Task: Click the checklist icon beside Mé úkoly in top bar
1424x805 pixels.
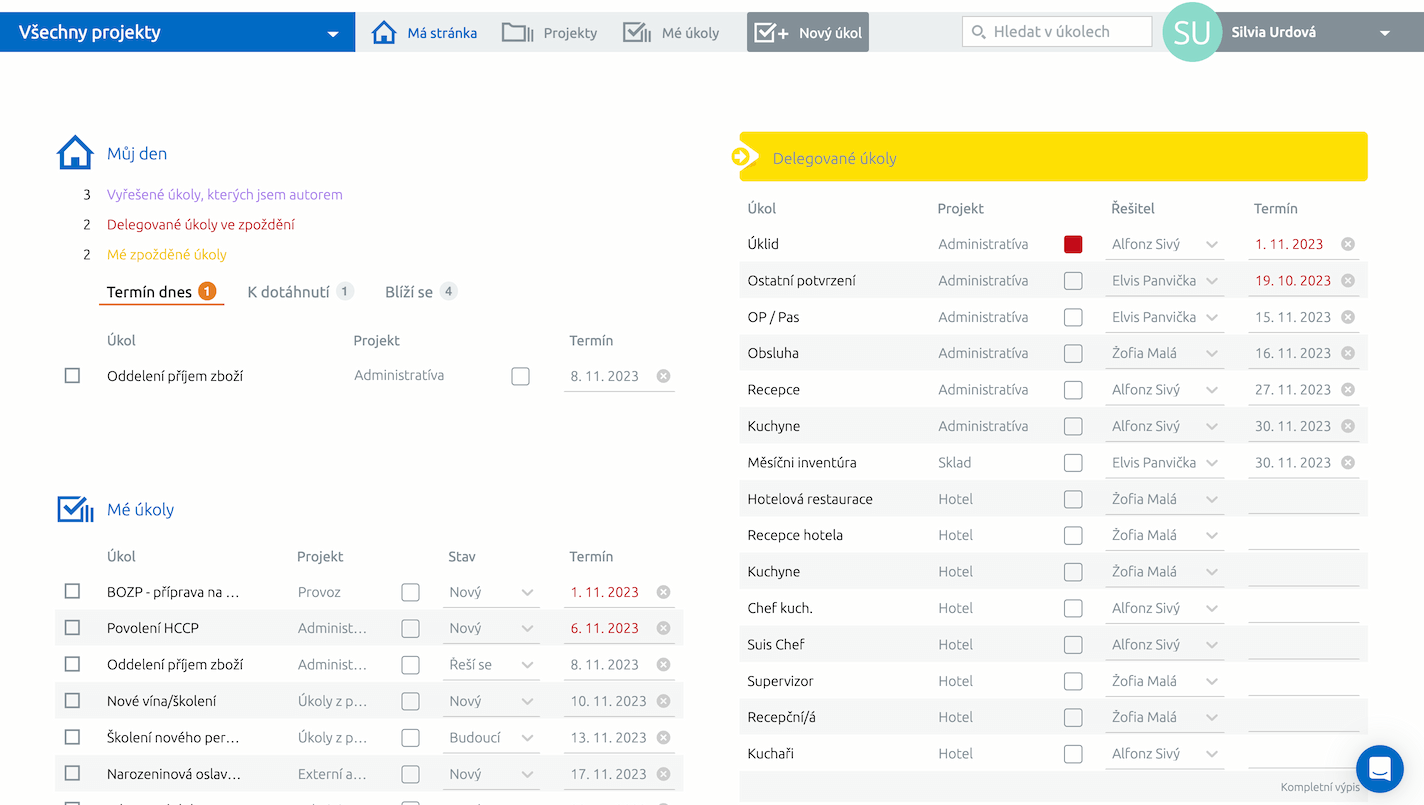Action: (x=637, y=32)
